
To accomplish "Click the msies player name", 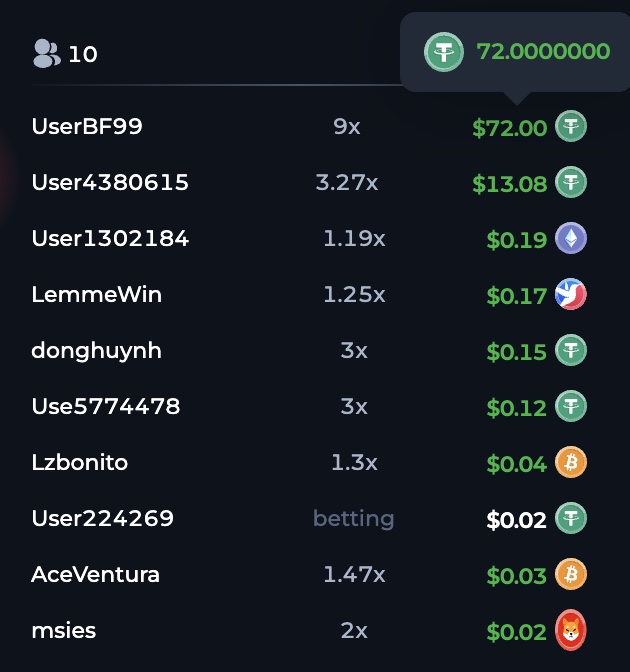I will [63, 630].
